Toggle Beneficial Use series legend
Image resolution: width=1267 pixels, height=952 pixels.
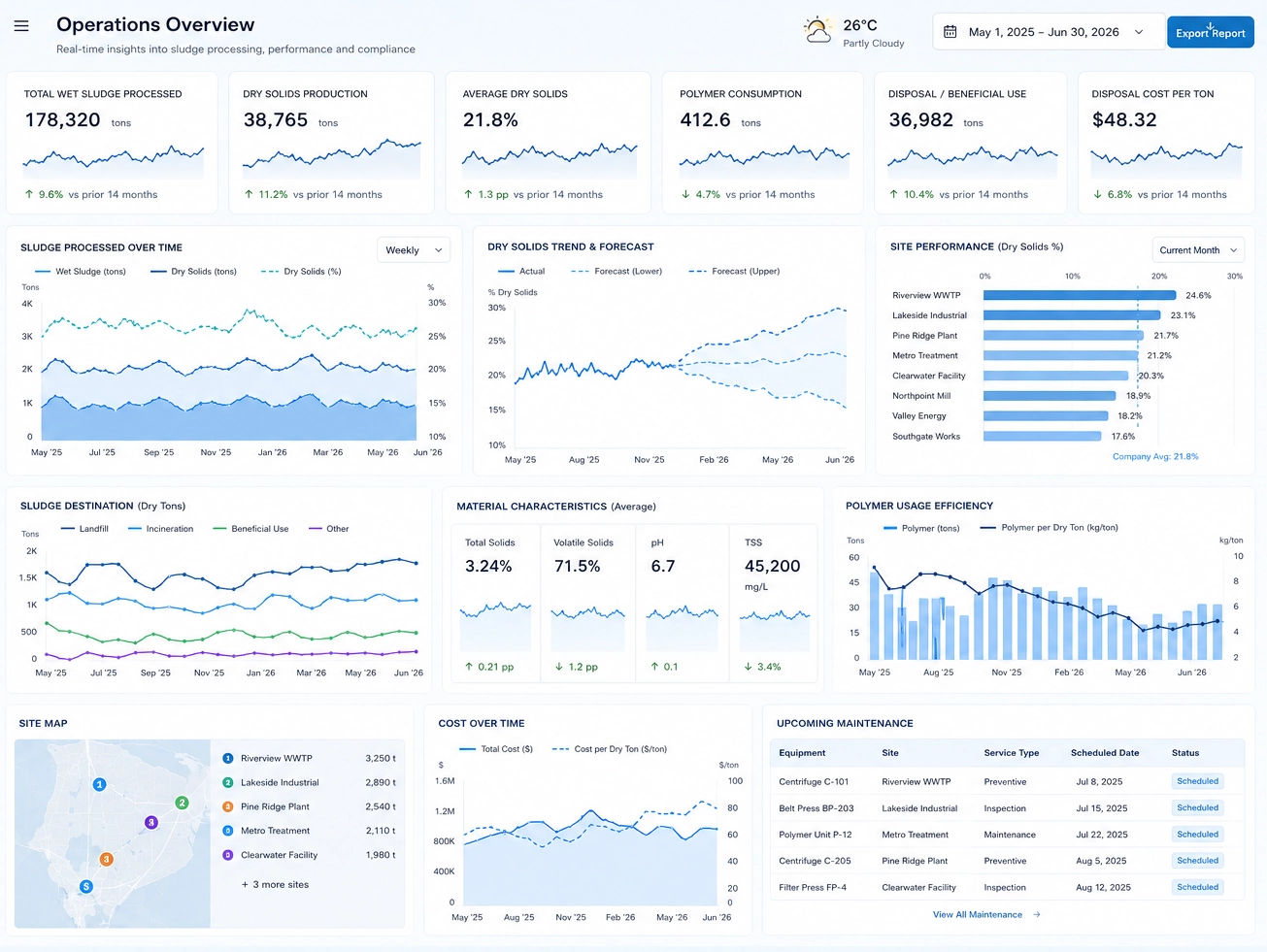[x=250, y=529]
